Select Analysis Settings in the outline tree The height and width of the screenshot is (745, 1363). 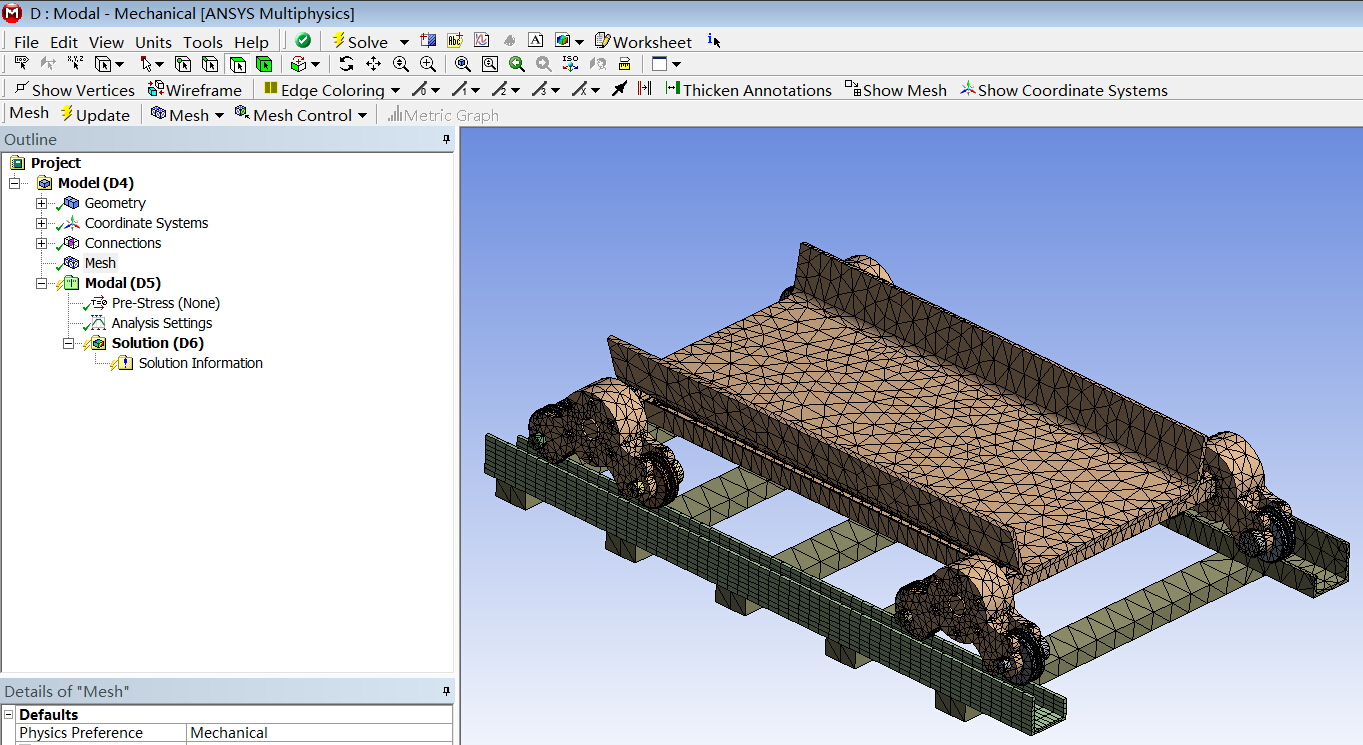[x=161, y=323]
